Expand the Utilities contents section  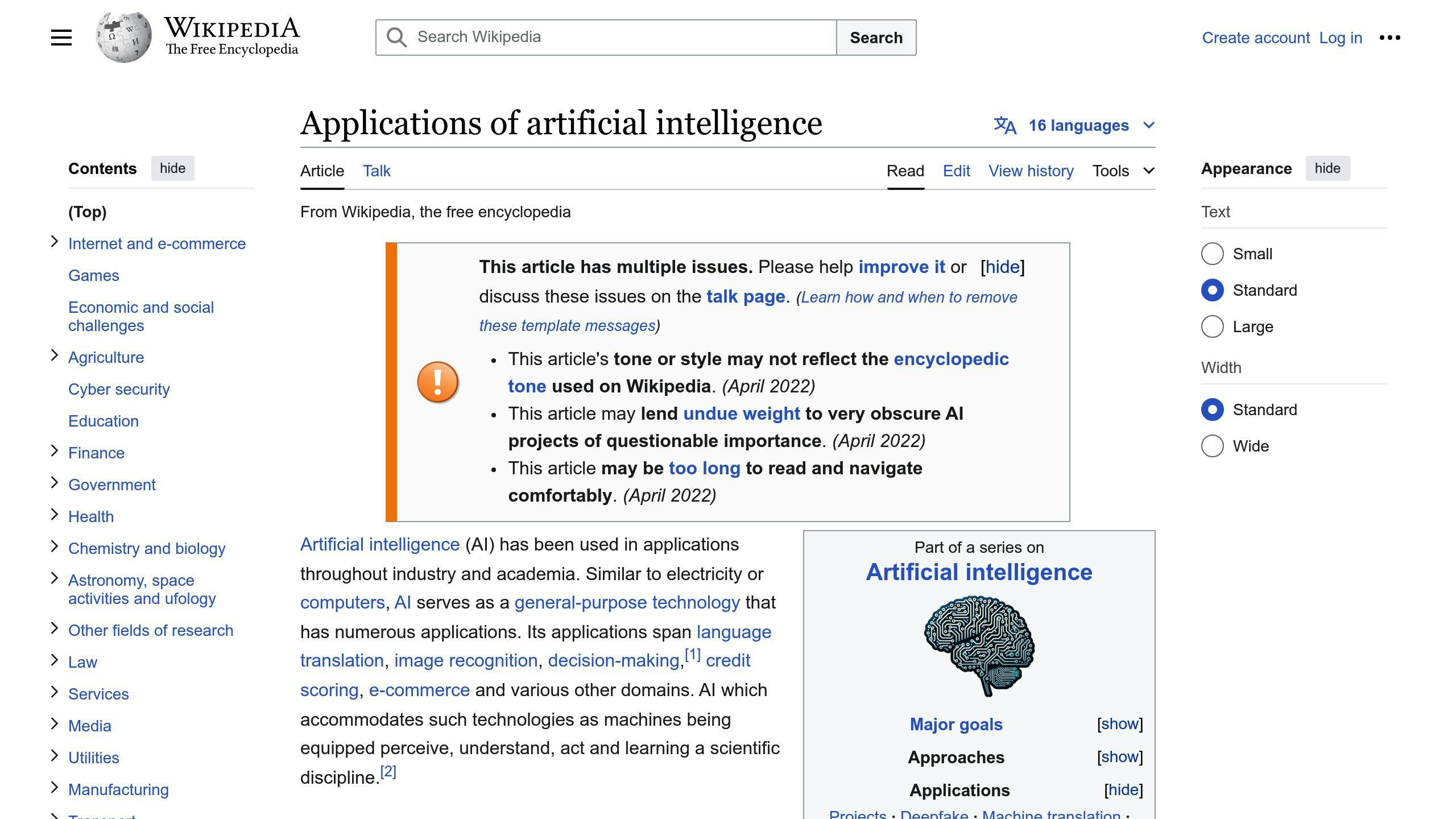(55, 756)
